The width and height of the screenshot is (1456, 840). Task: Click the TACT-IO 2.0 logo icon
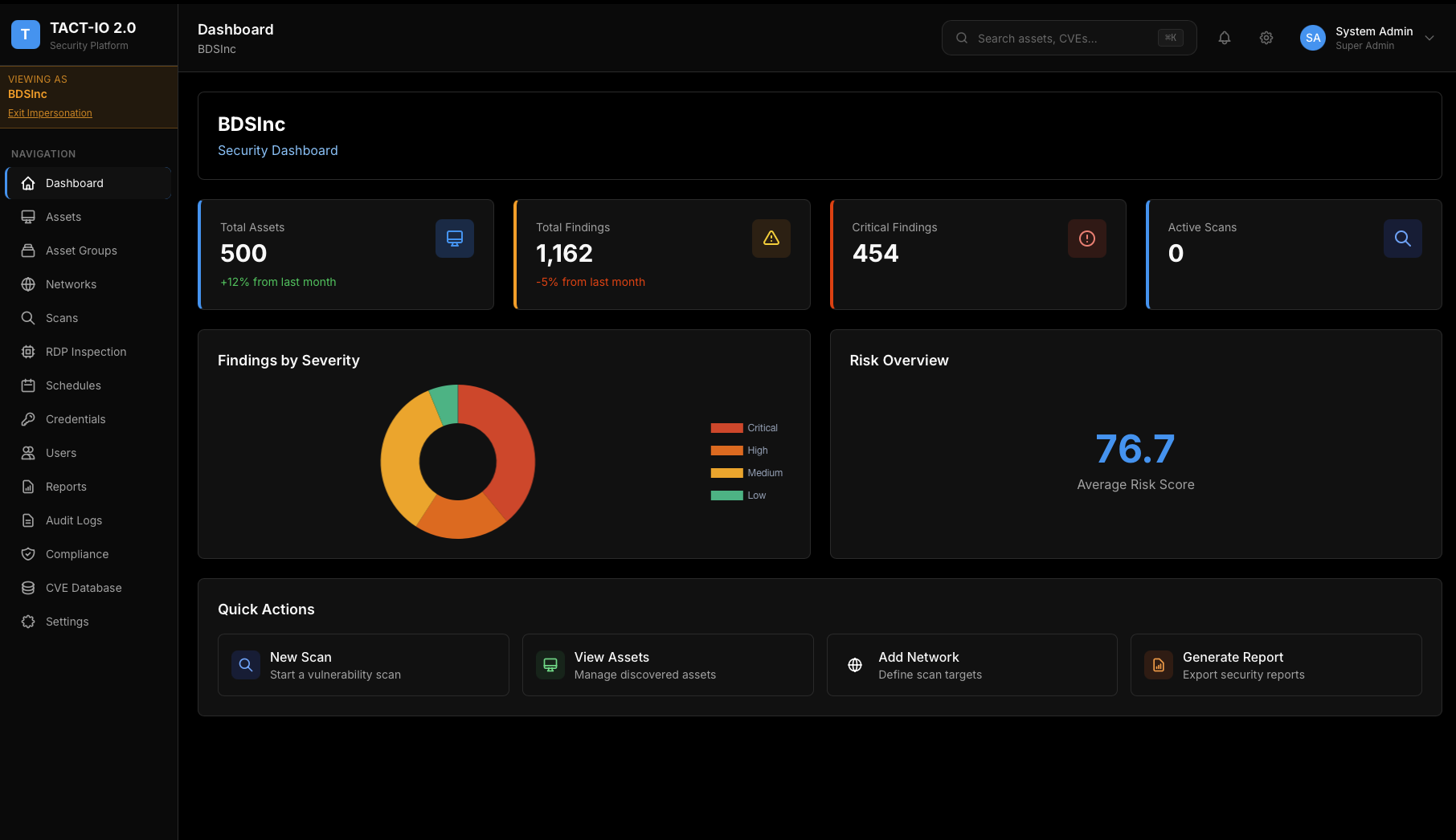tap(25, 35)
